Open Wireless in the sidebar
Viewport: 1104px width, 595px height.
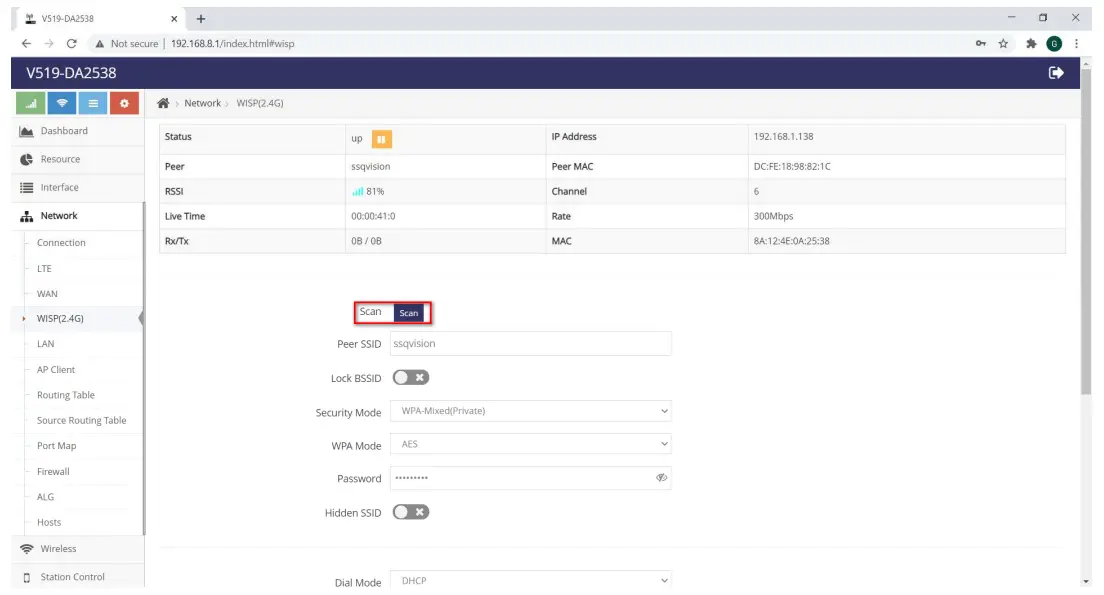[x=77, y=549]
